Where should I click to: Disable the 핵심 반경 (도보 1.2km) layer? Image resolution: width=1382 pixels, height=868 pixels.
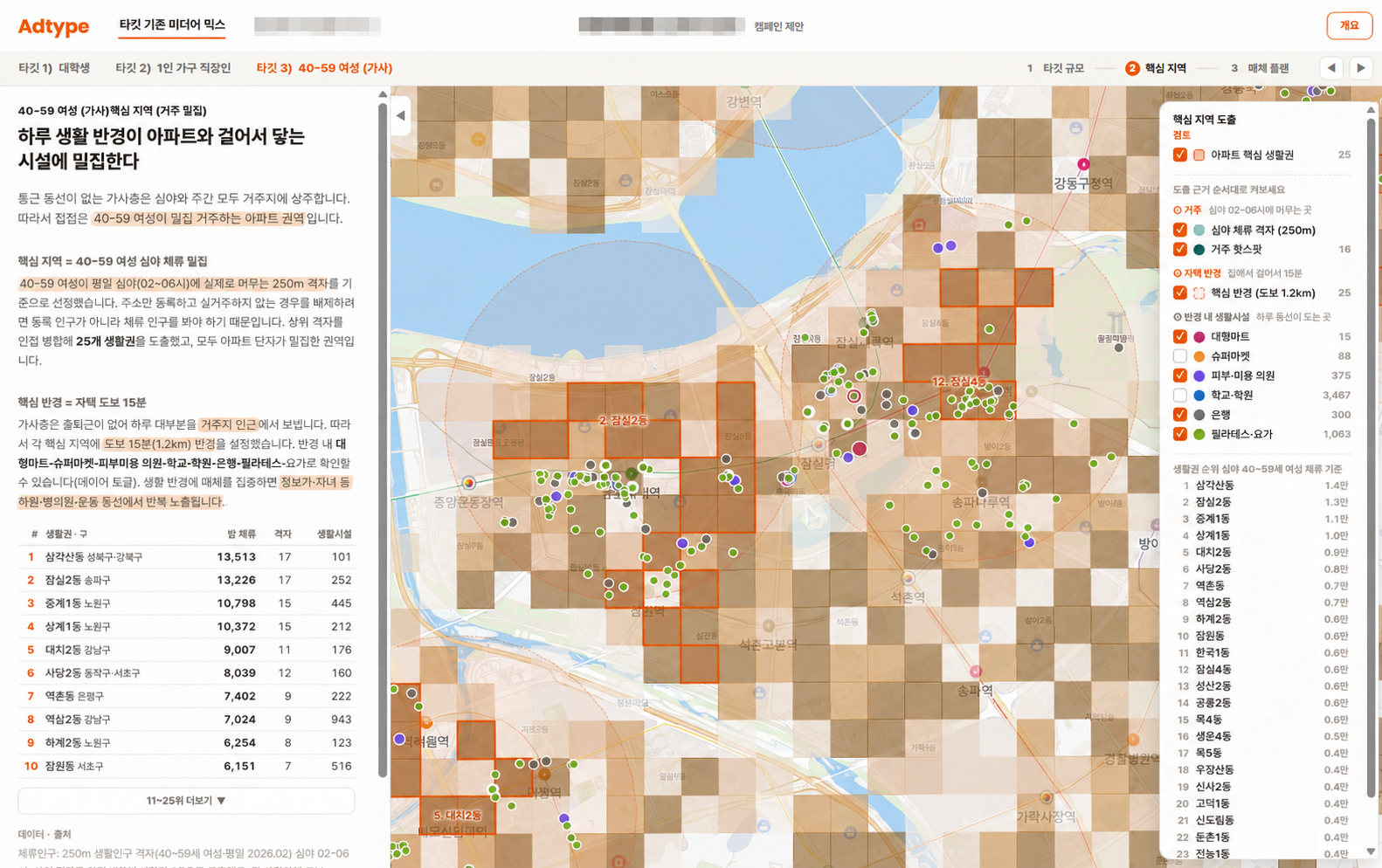pos(1180,293)
